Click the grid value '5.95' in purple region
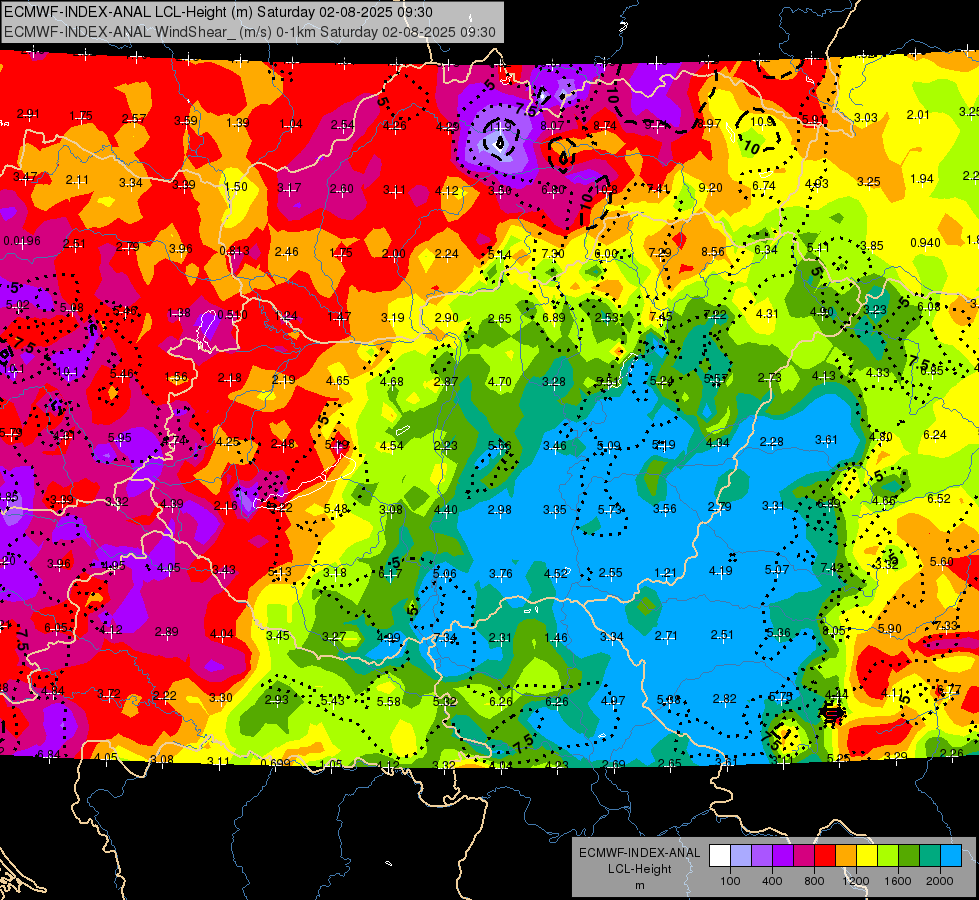 pyautogui.click(x=119, y=438)
